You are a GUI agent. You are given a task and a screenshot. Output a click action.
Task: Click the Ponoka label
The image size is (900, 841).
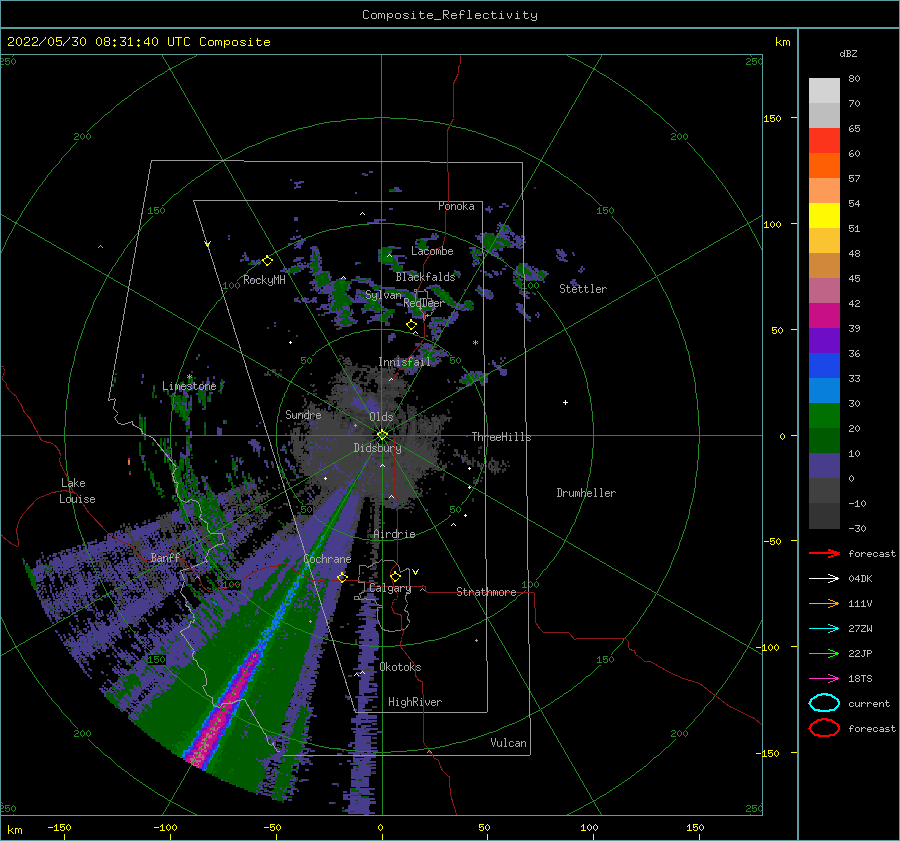[456, 206]
